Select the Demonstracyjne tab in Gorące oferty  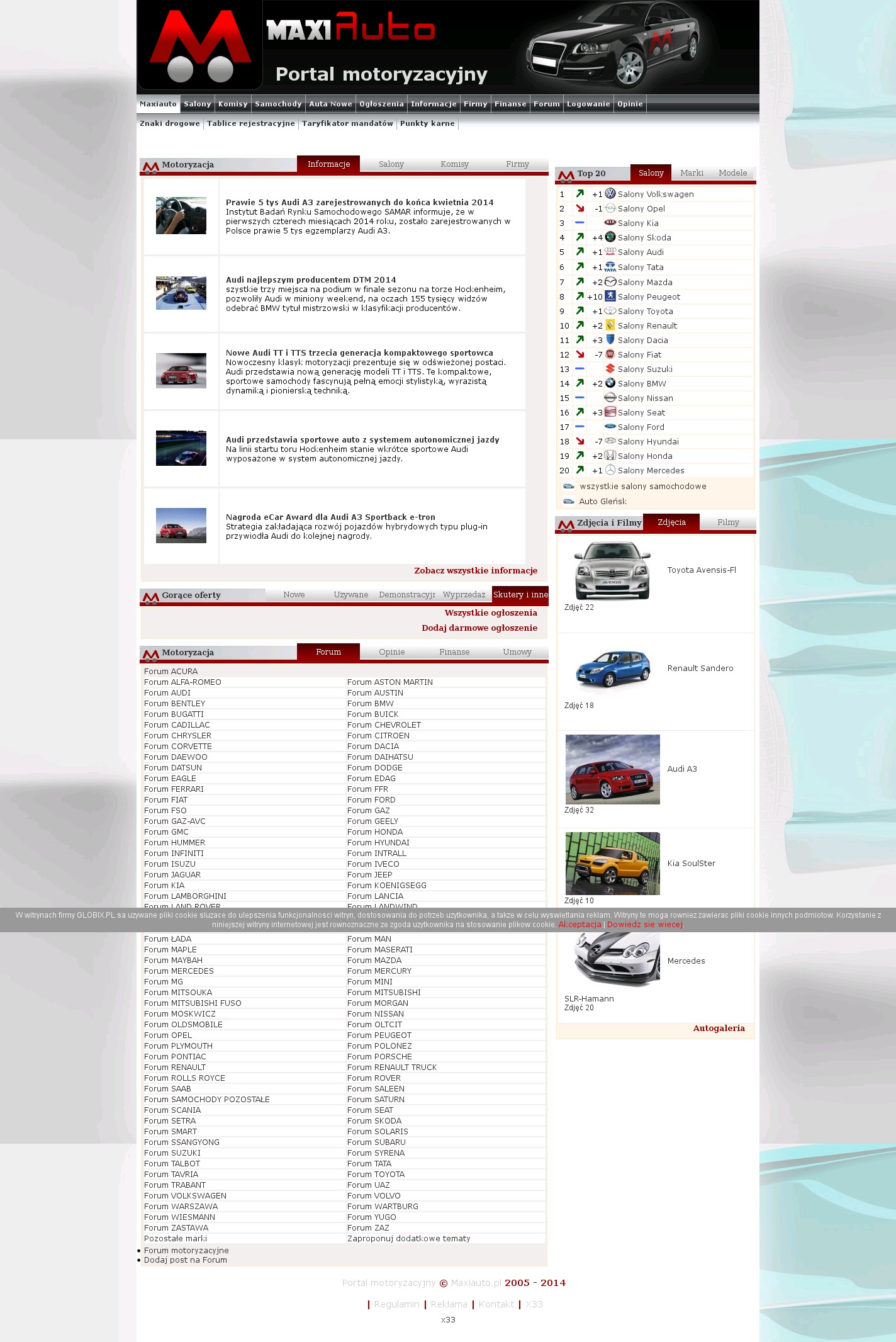tap(407, 595)
